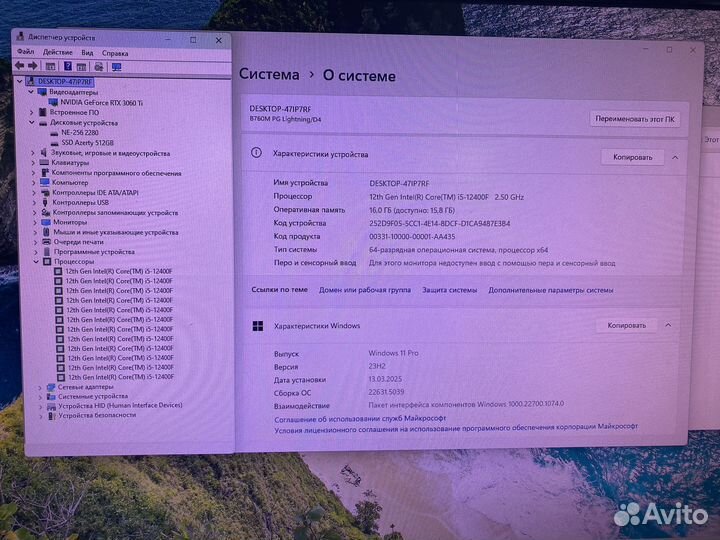Click the Windows 11 Pro edition value
This screenshot has height=540, width=720.
point(394,353)
